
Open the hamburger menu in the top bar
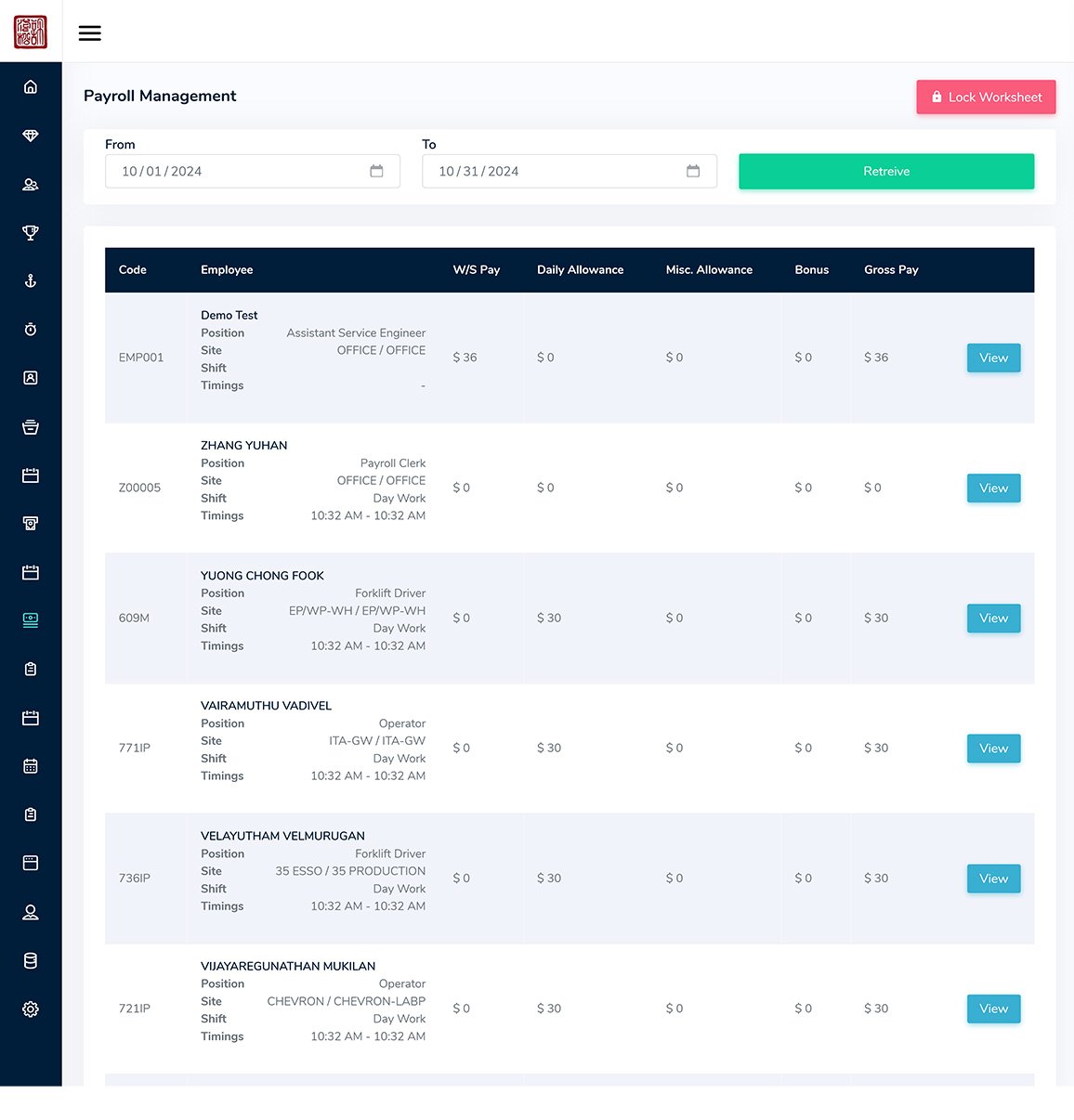[x=89, y=33]
